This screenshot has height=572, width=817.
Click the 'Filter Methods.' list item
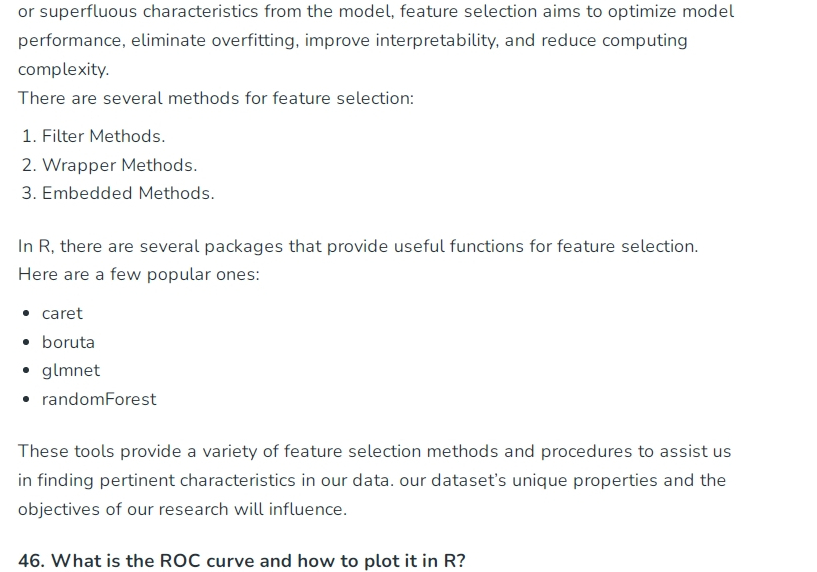coord(103,136)
